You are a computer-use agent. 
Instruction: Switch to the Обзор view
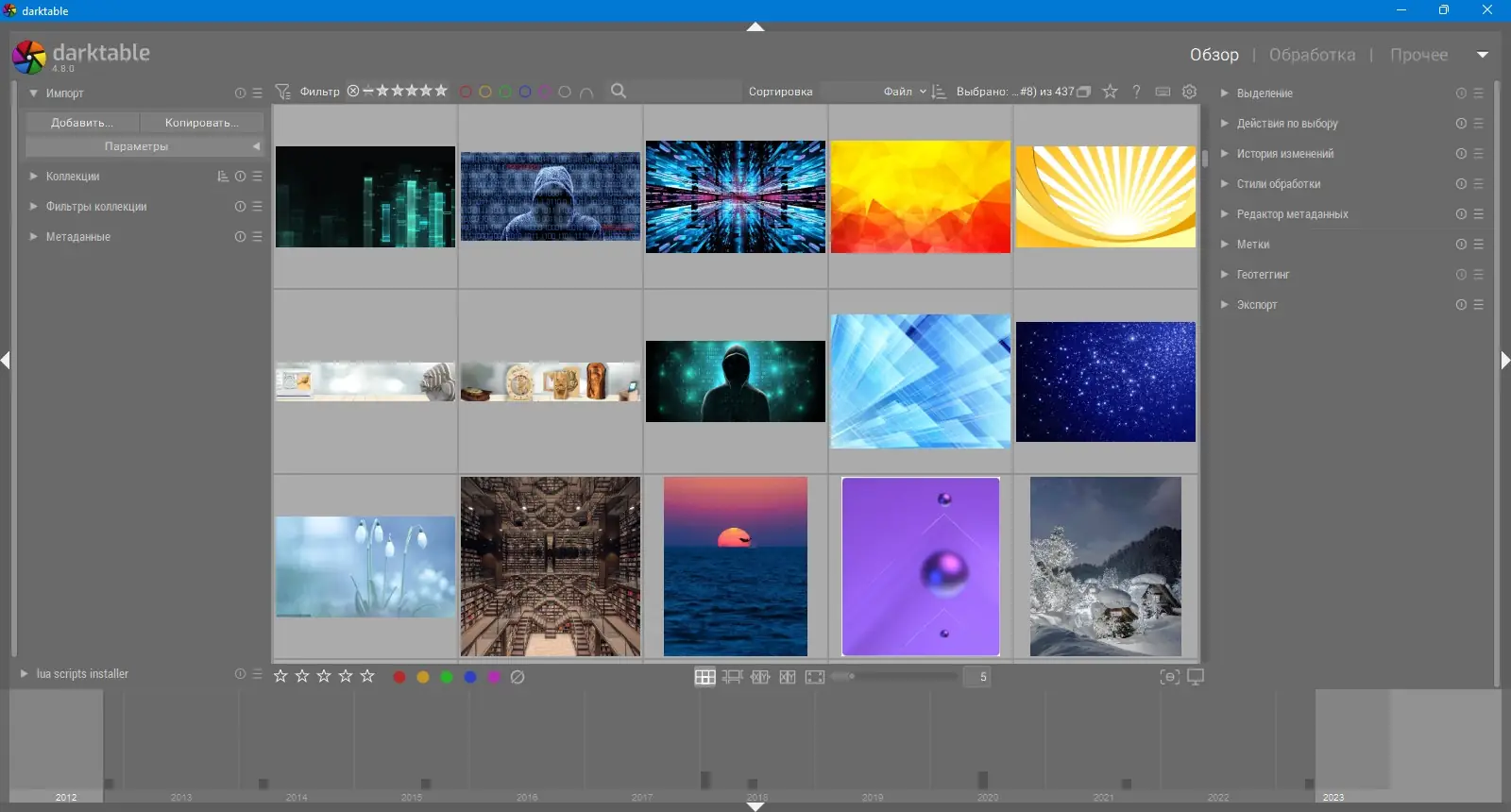pyautogui.click(x=1214, y=55)
